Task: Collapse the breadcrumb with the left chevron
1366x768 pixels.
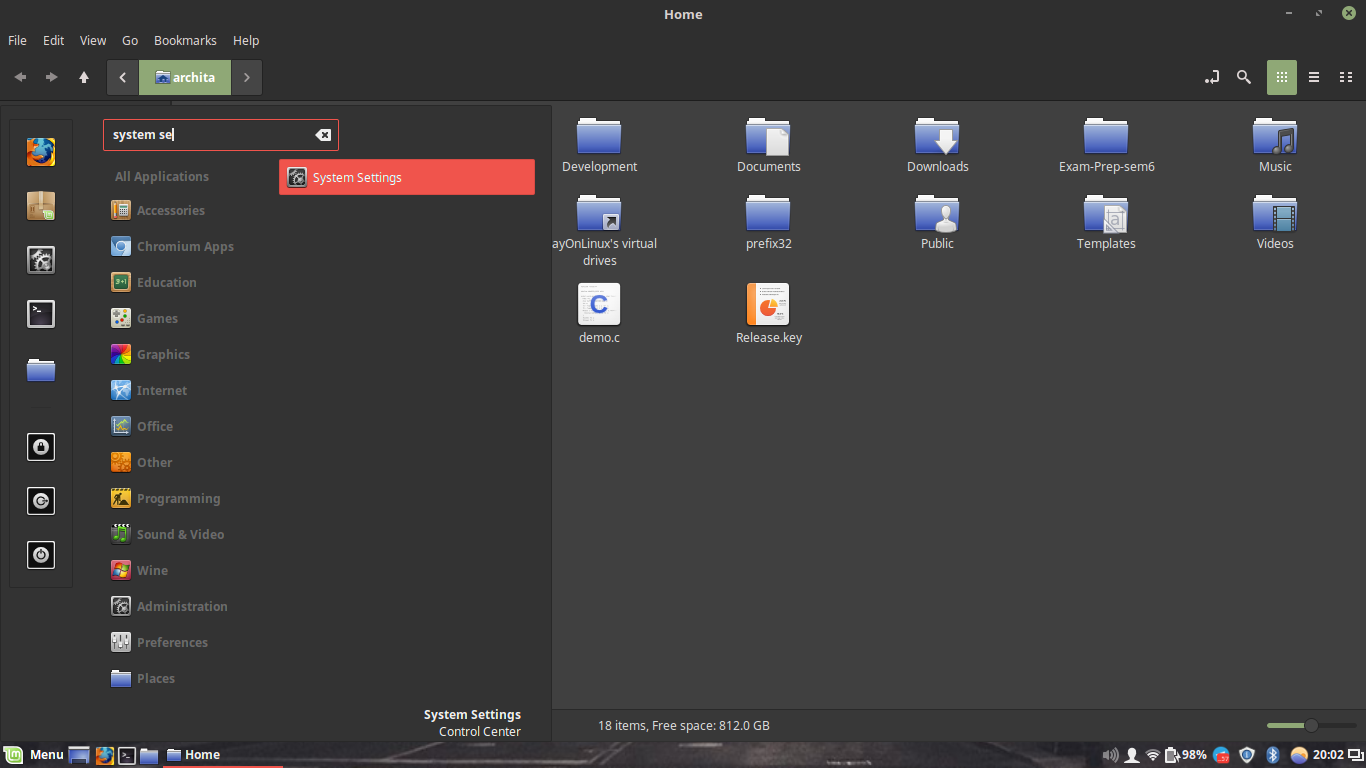Action: tap(122, 77)
